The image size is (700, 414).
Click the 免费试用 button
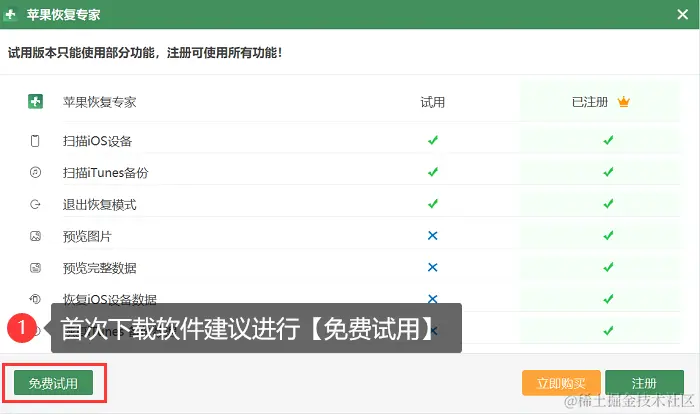(x=53, y=383)
